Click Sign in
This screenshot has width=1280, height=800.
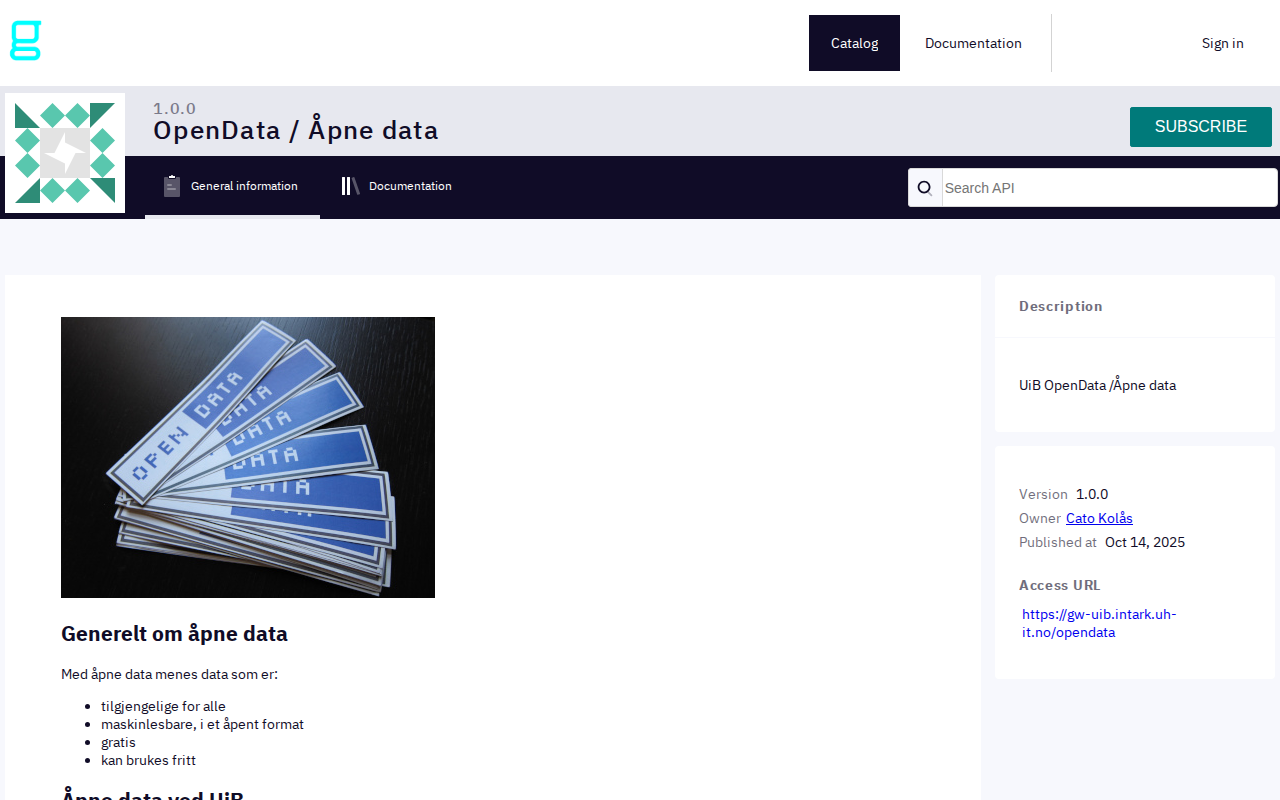tap(1222, 43)
